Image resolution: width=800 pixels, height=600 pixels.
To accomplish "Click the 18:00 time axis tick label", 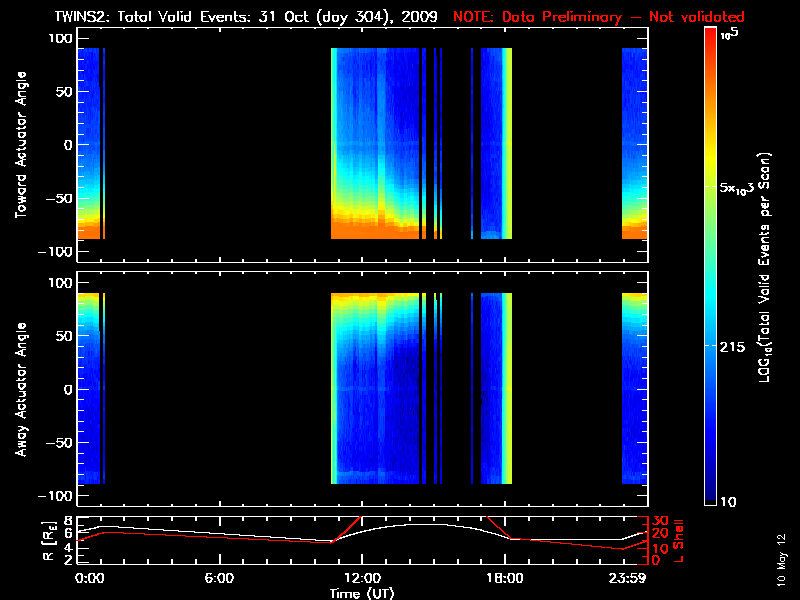I will (x=503, y=579).
